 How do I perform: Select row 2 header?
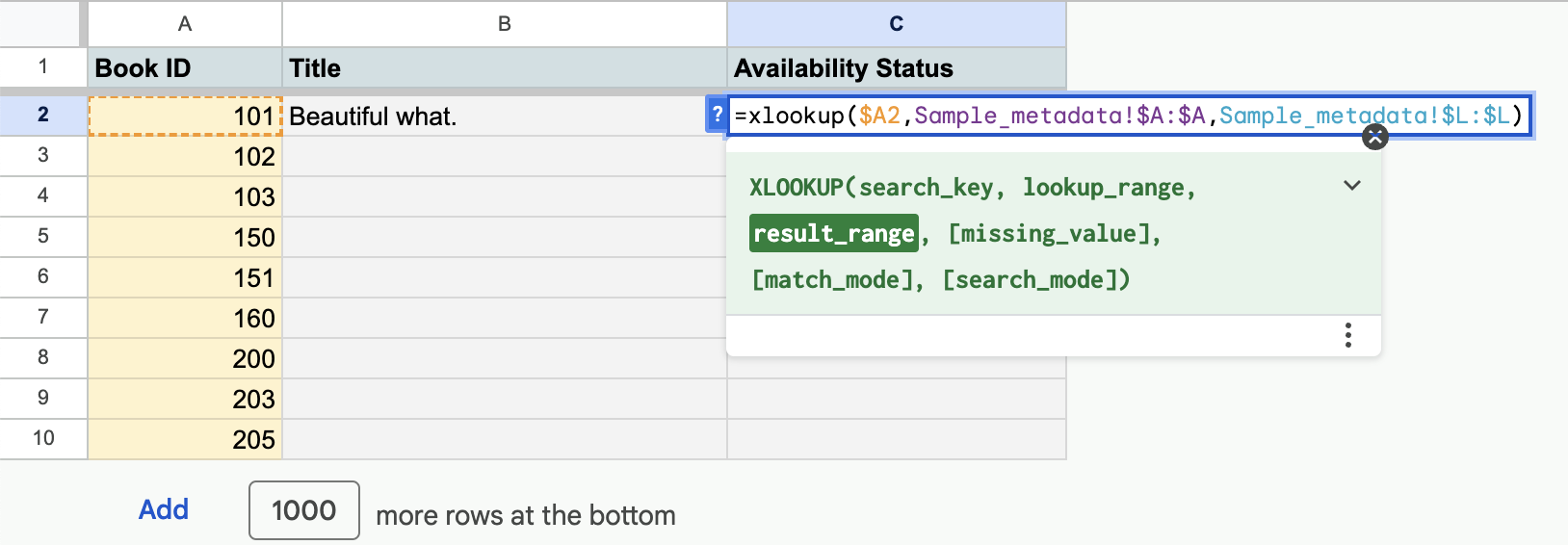point(43,115)
